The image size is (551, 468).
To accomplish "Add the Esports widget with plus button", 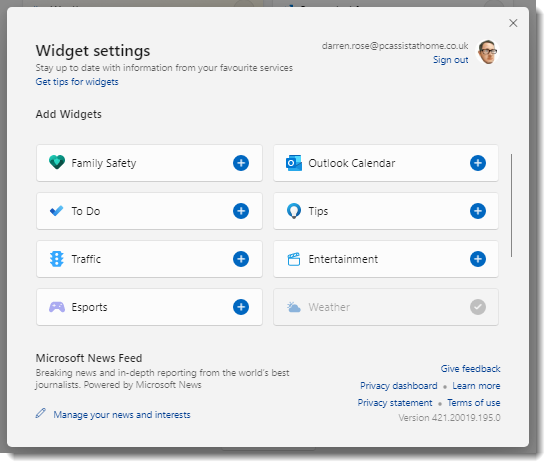I will pyautogui.click(x=241, y=307).
